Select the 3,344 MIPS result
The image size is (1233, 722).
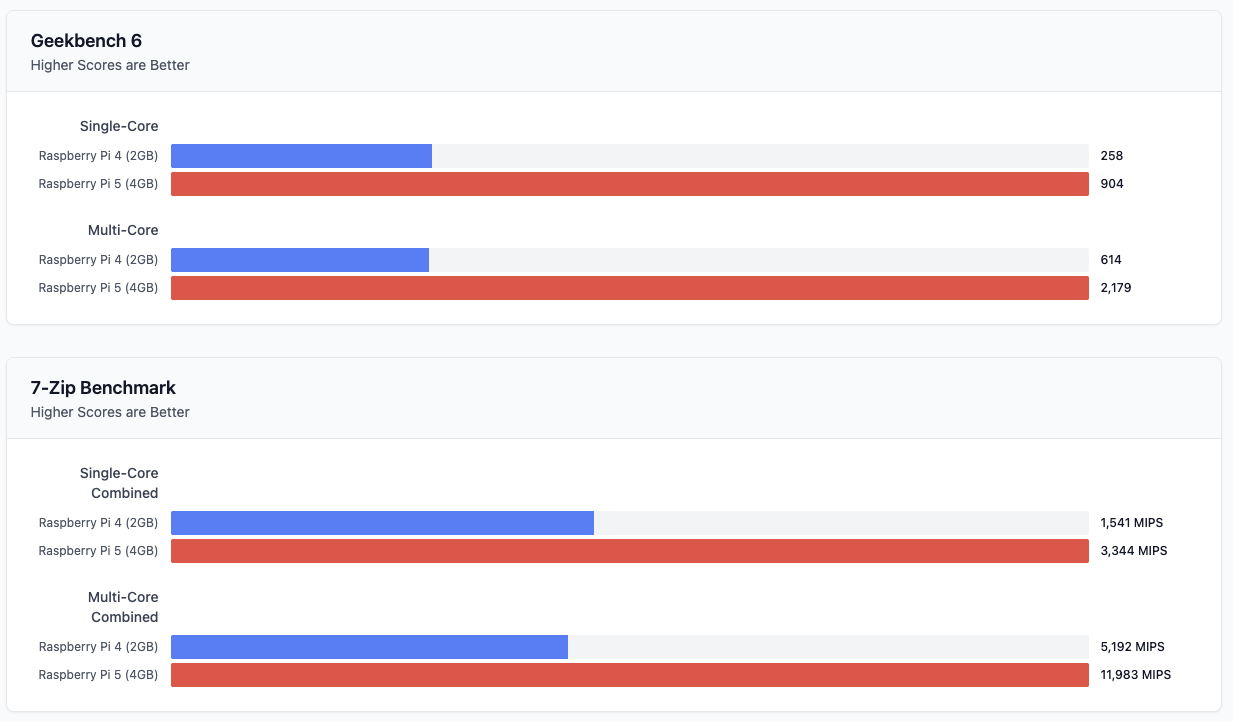1134,551
